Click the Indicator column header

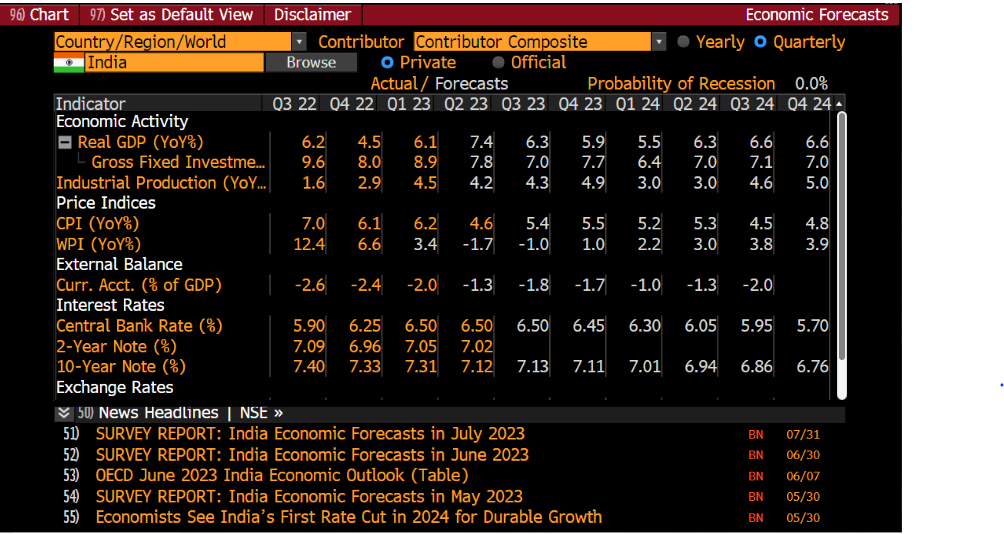(90, 104)
